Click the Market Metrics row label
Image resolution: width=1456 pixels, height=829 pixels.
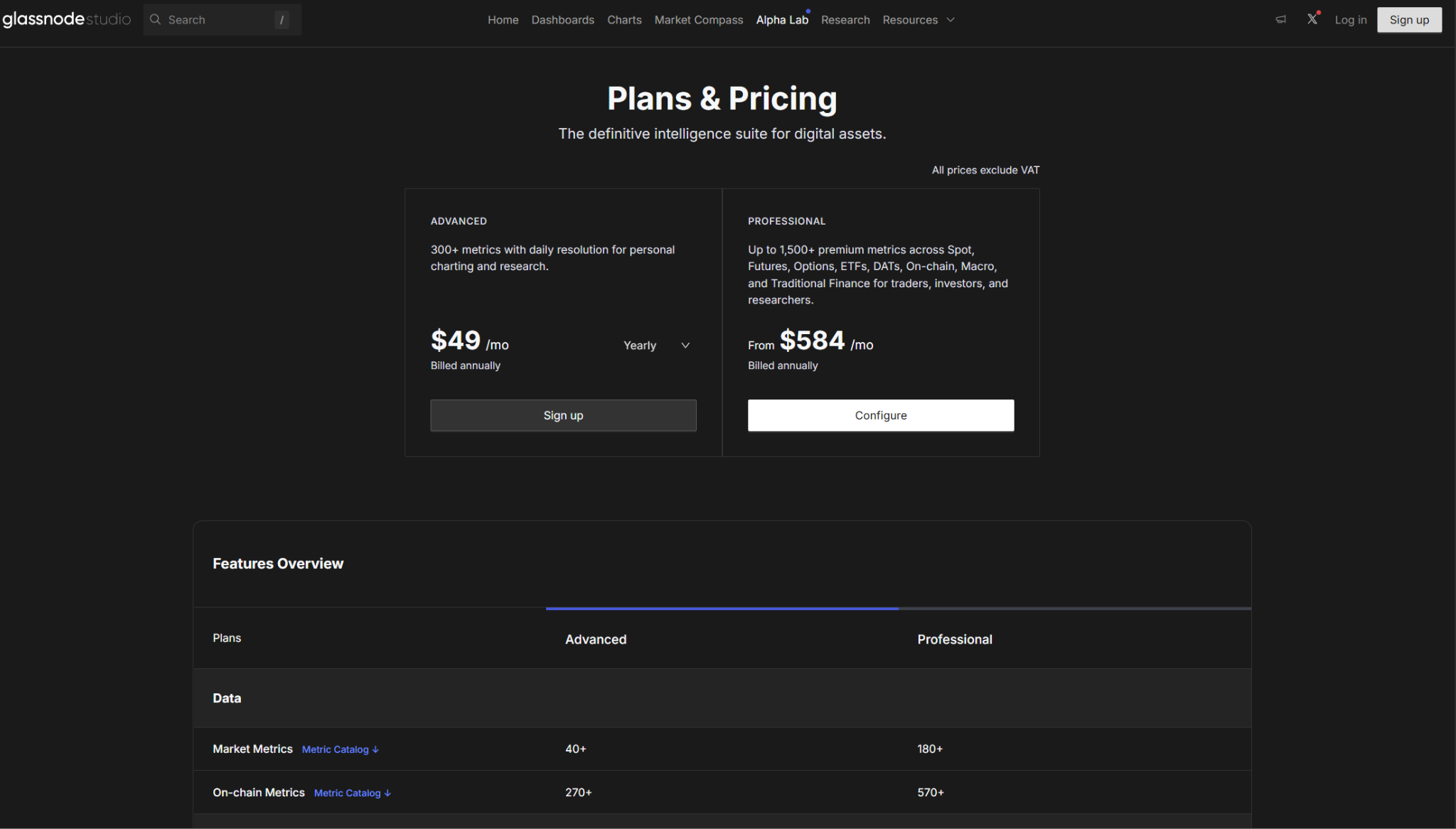click(x=252, y=749)
